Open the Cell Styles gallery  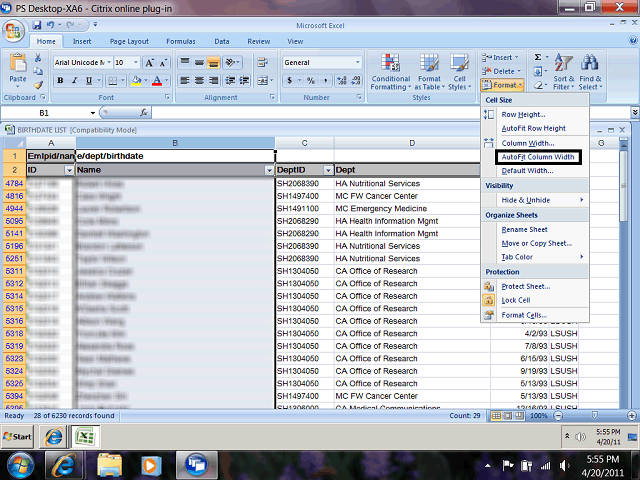pos(459,70)
